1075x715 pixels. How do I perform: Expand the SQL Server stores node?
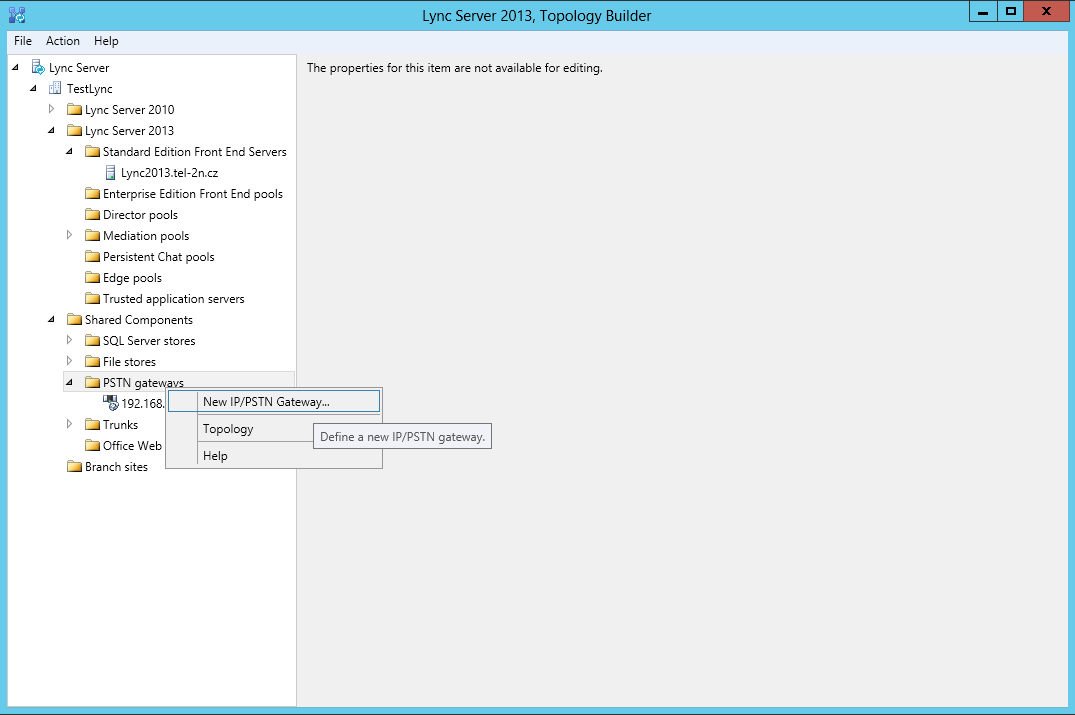70,341
